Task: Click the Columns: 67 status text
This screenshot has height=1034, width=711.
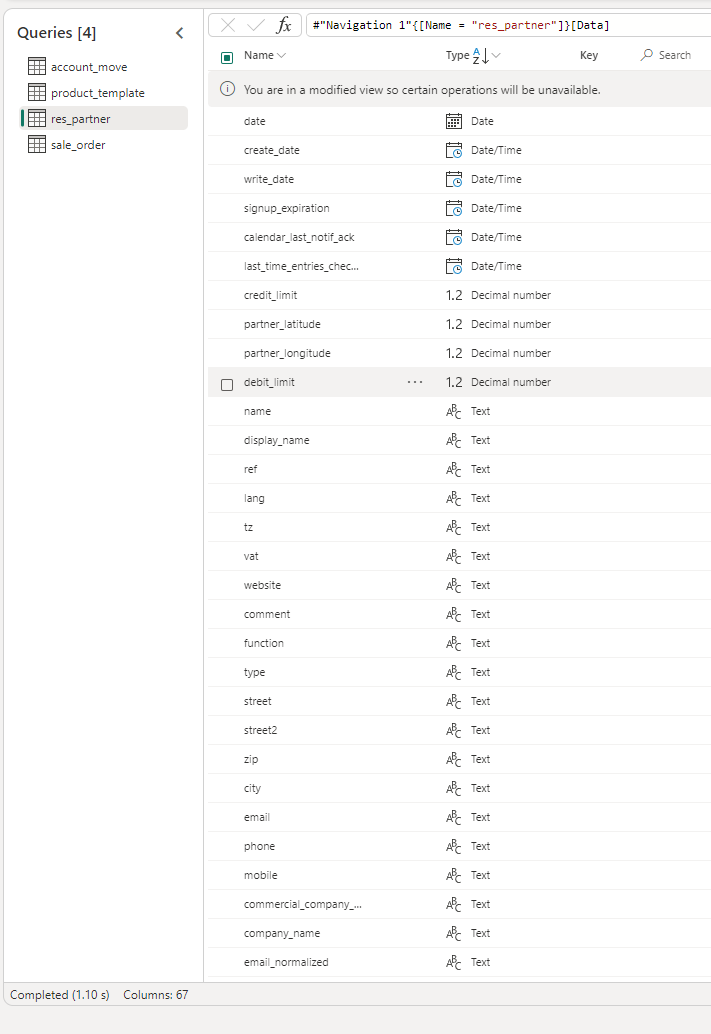Action: (156, 994)
